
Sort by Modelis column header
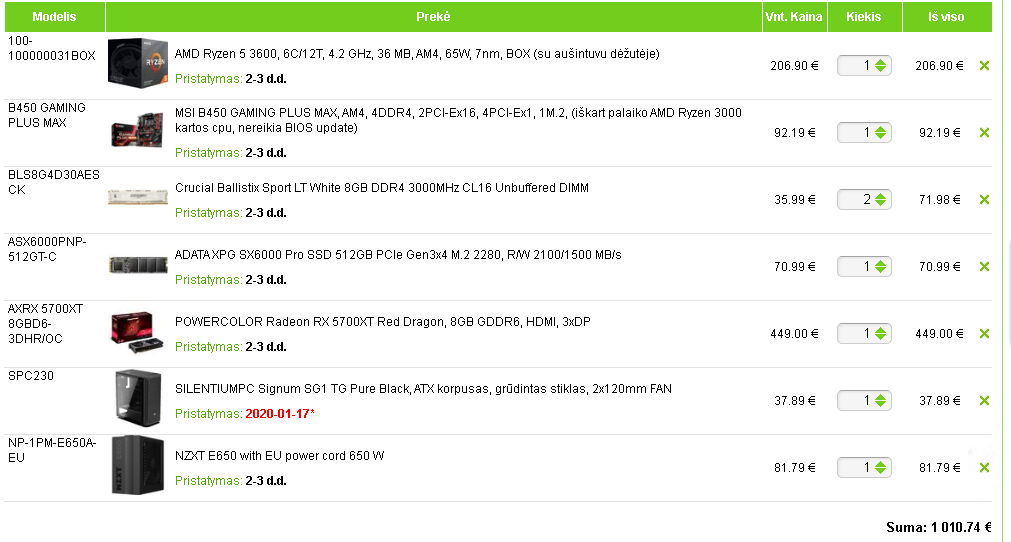point(54,17)
